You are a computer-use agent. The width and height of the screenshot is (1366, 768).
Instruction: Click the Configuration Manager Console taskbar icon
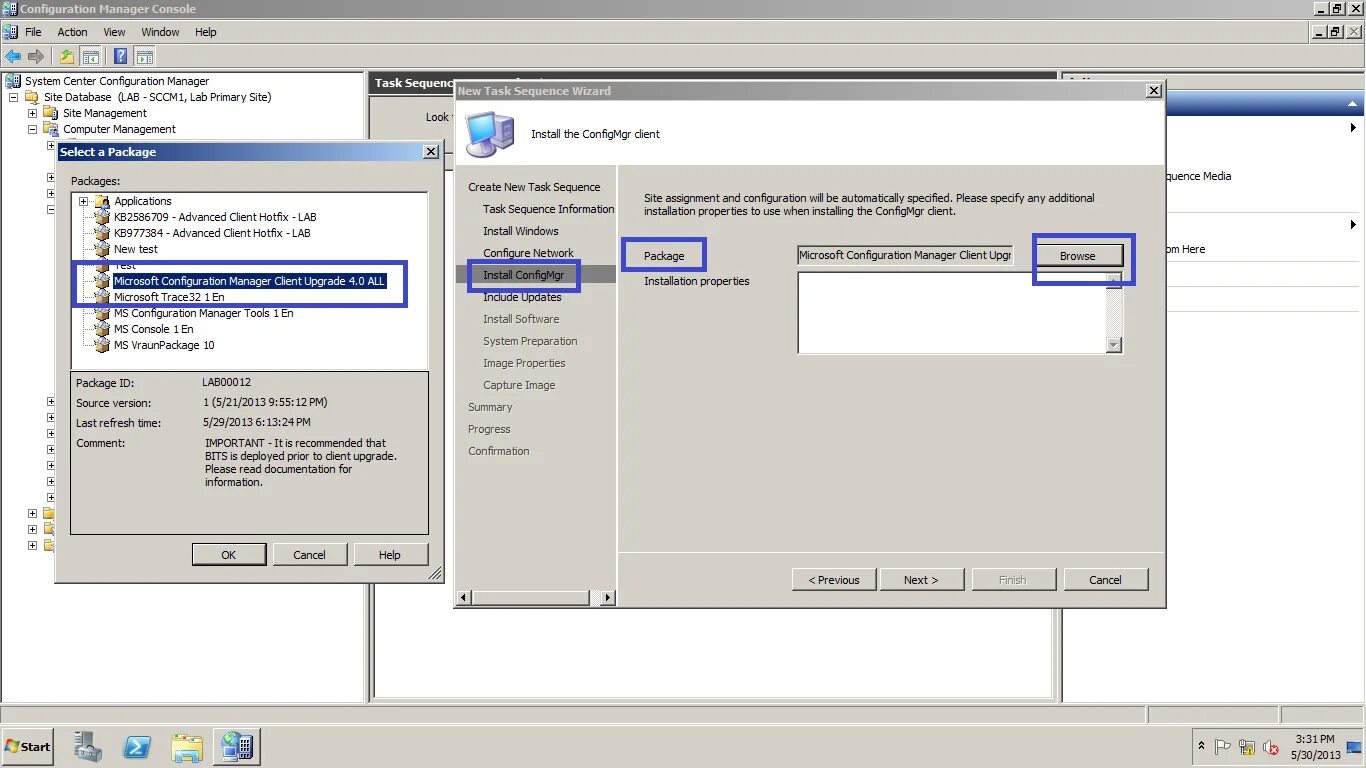click(237, 747)
